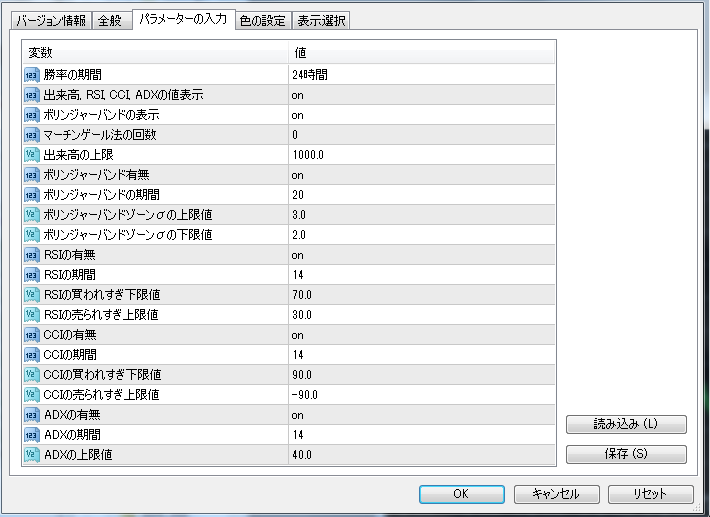Click the icon beside ボリンジャーバンドゾーンσの下限値
This screenshot has height=517, width=710.
(x=32, y=235)
